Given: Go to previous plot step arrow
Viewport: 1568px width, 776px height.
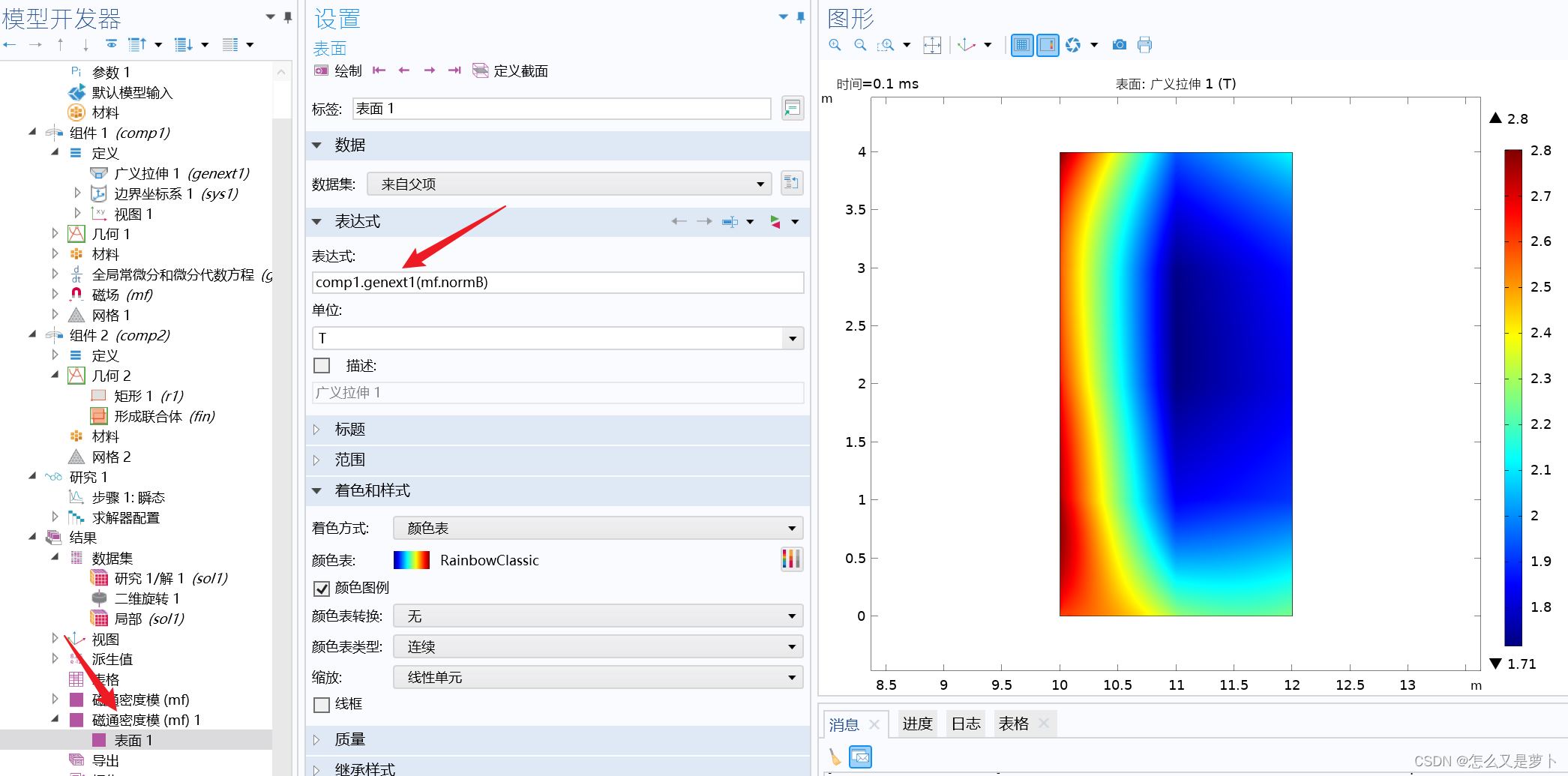Looking at the screenshot, I should tap(404, 70).
